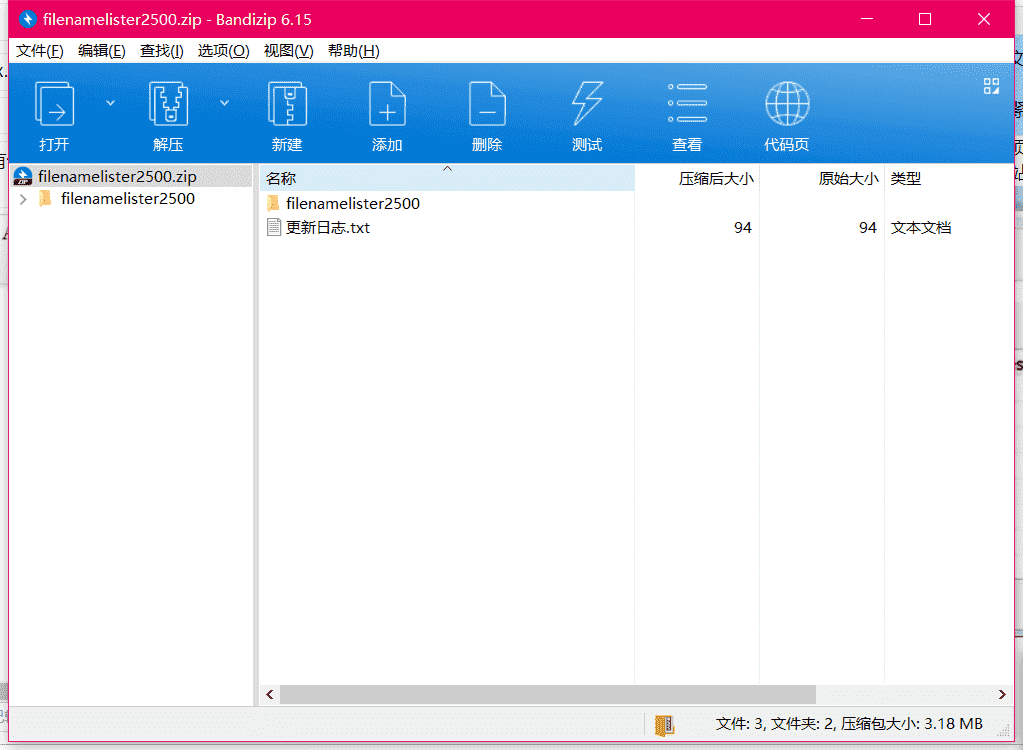Minimize the Bandizip window
The width and height of the screenshot is (1023, 750).
866,19
